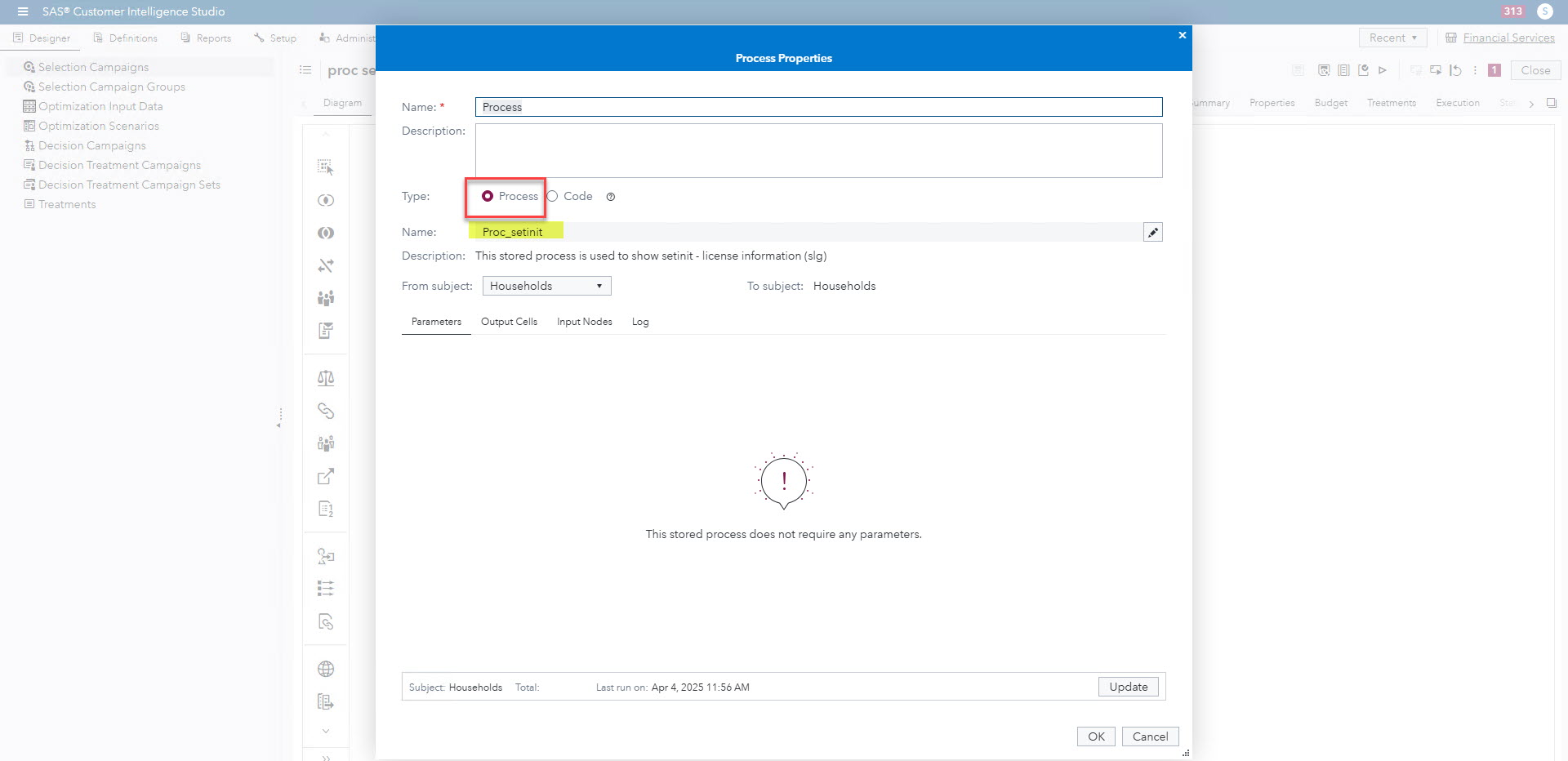Screen dimensions: 1568x761
Task: Choose the balance scales node icon
Action: 326,378
